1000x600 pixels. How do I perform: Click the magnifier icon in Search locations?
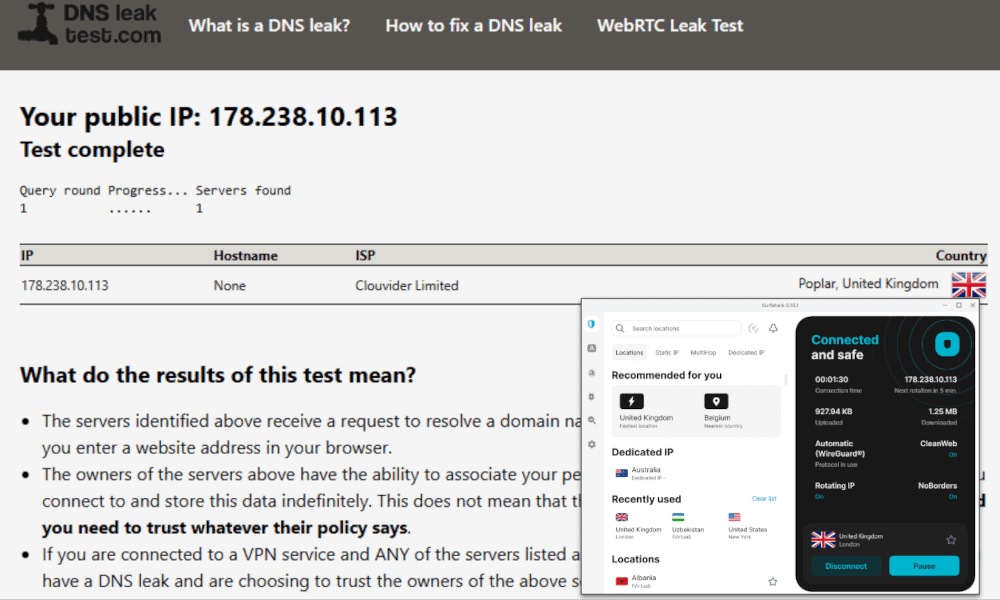click(x=620, y=328)
